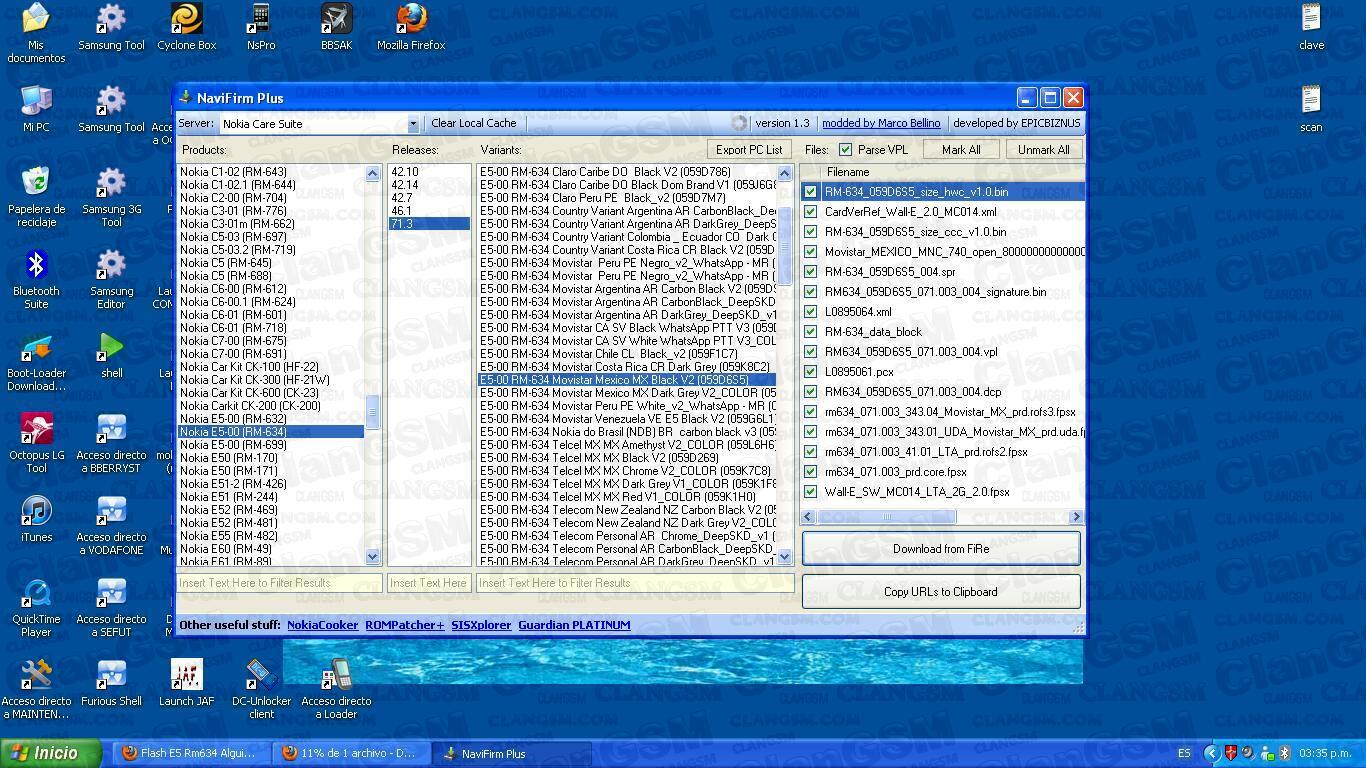Viewport: 1366px width, 768px height.
Task: Click the Releases filter text field
Action: coord(429,583)
